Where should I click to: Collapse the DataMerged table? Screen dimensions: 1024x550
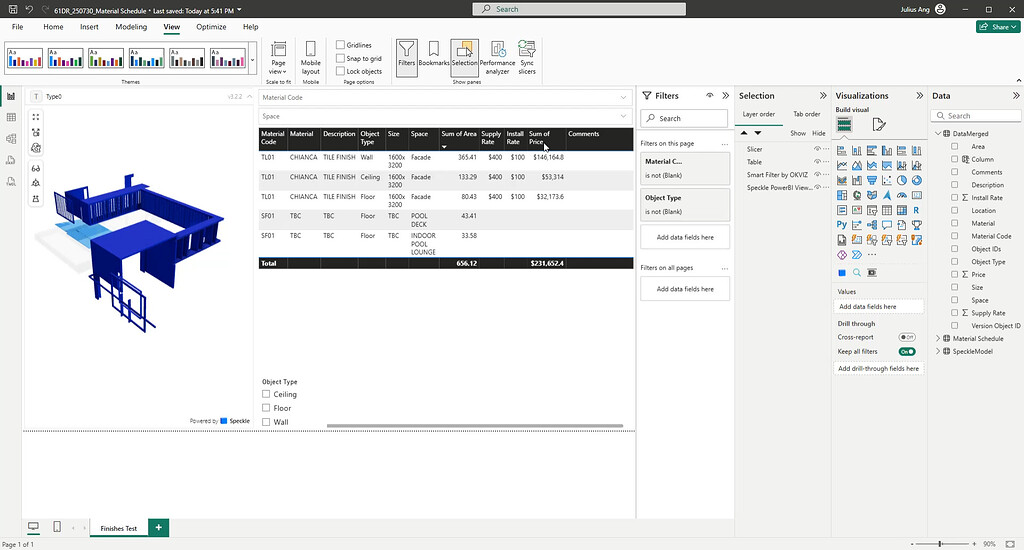(x=938, y=133)
